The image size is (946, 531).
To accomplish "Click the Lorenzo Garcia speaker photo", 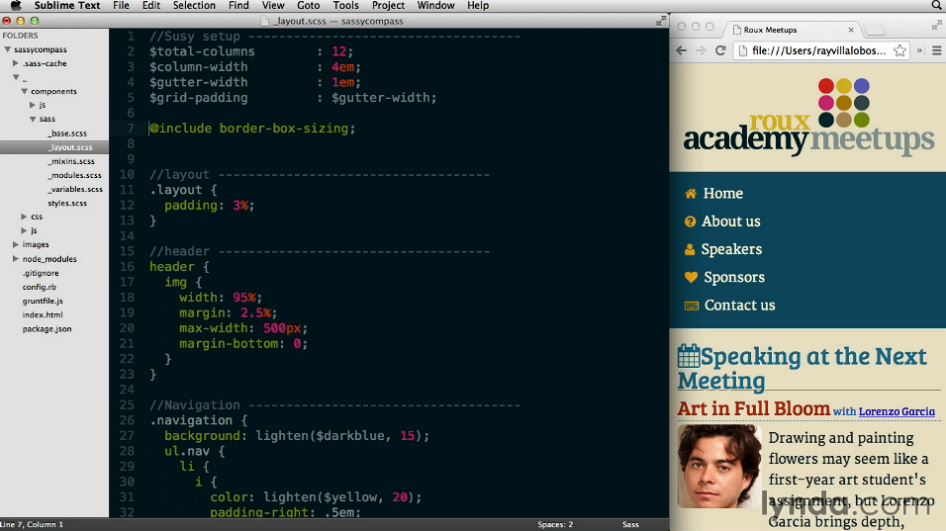I will (719, 466).
